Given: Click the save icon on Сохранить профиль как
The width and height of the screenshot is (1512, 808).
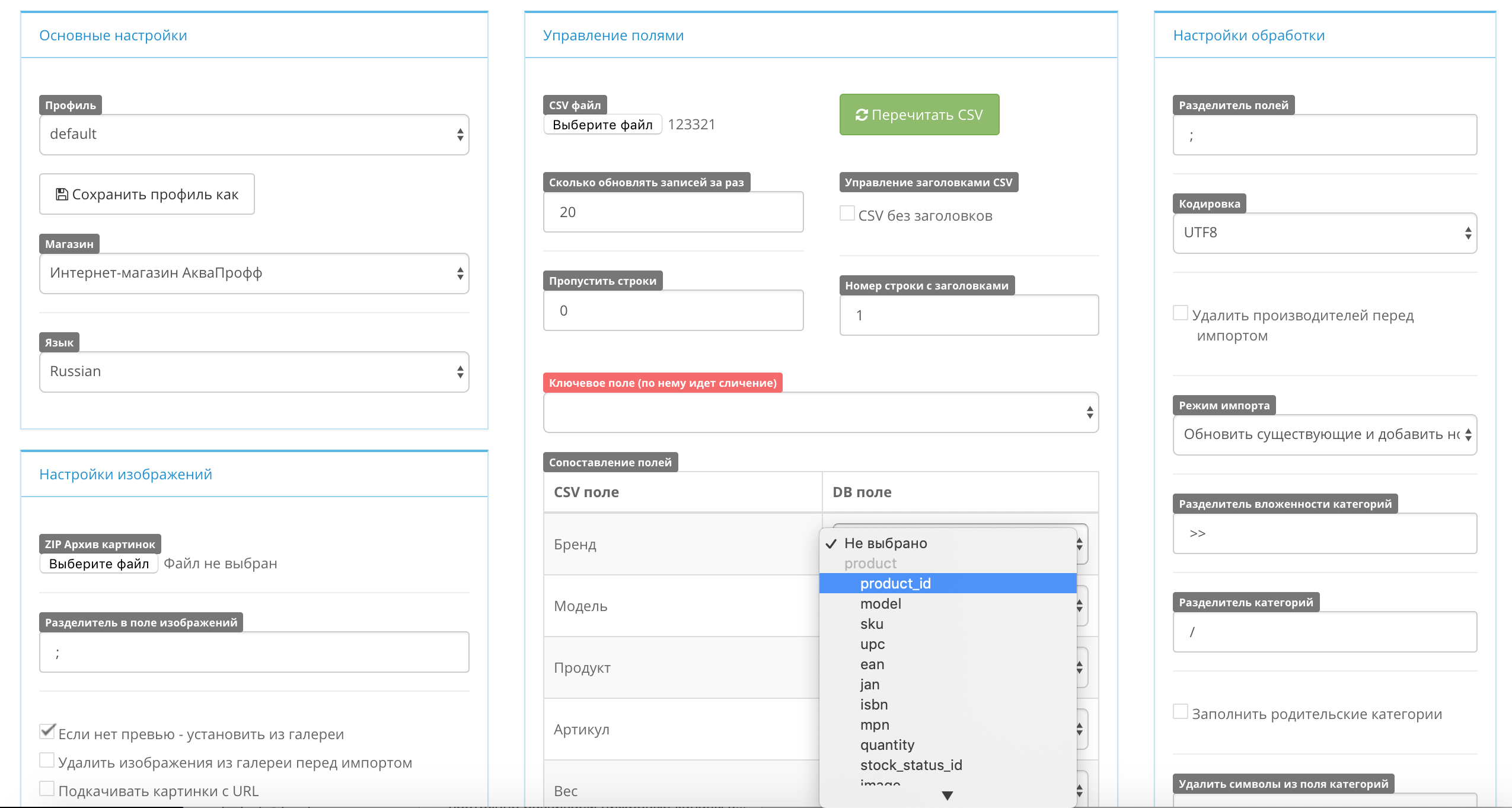Looking at the screenshot, I should [61, 194].
